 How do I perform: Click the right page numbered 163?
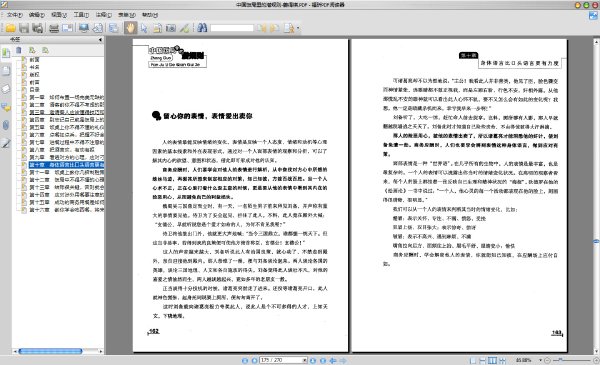click(x=459, y=195)
